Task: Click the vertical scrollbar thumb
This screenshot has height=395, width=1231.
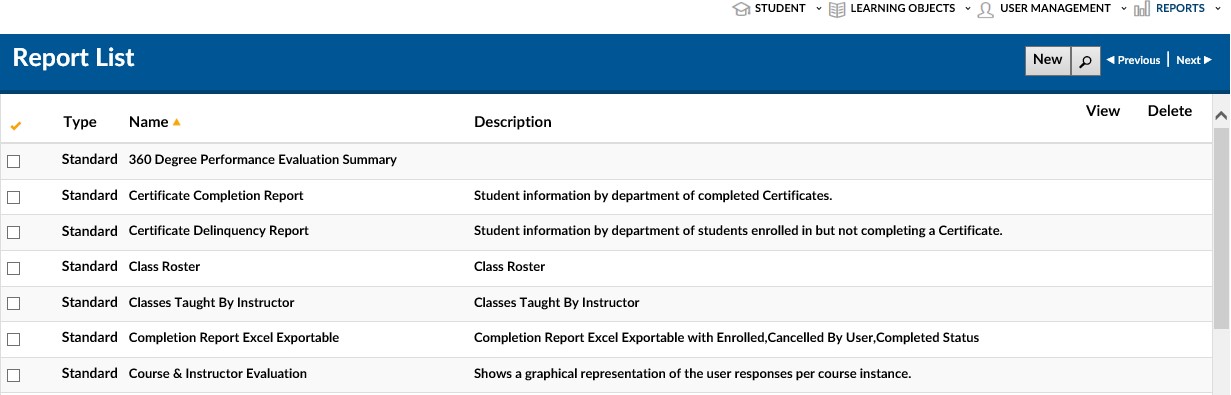Action: (1221, 227)
